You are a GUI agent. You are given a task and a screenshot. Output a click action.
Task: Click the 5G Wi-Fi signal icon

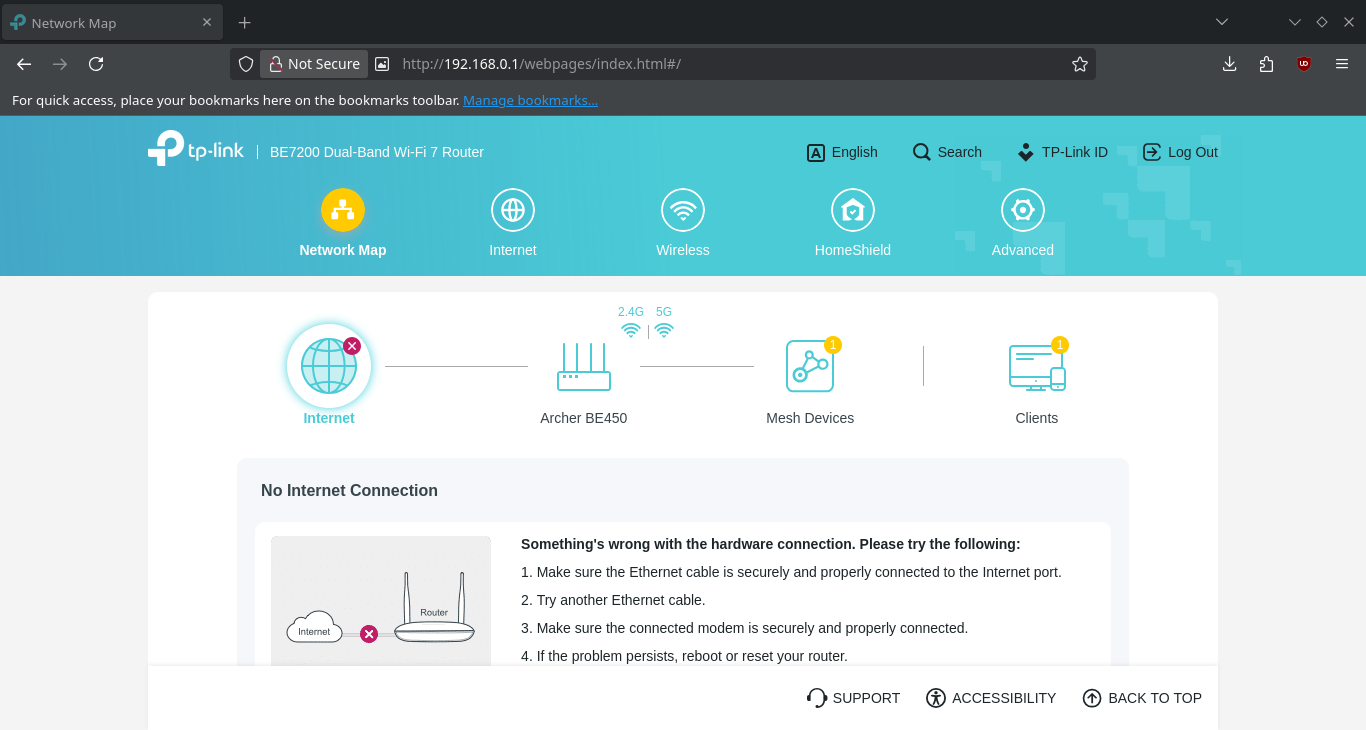click(664, 330)
